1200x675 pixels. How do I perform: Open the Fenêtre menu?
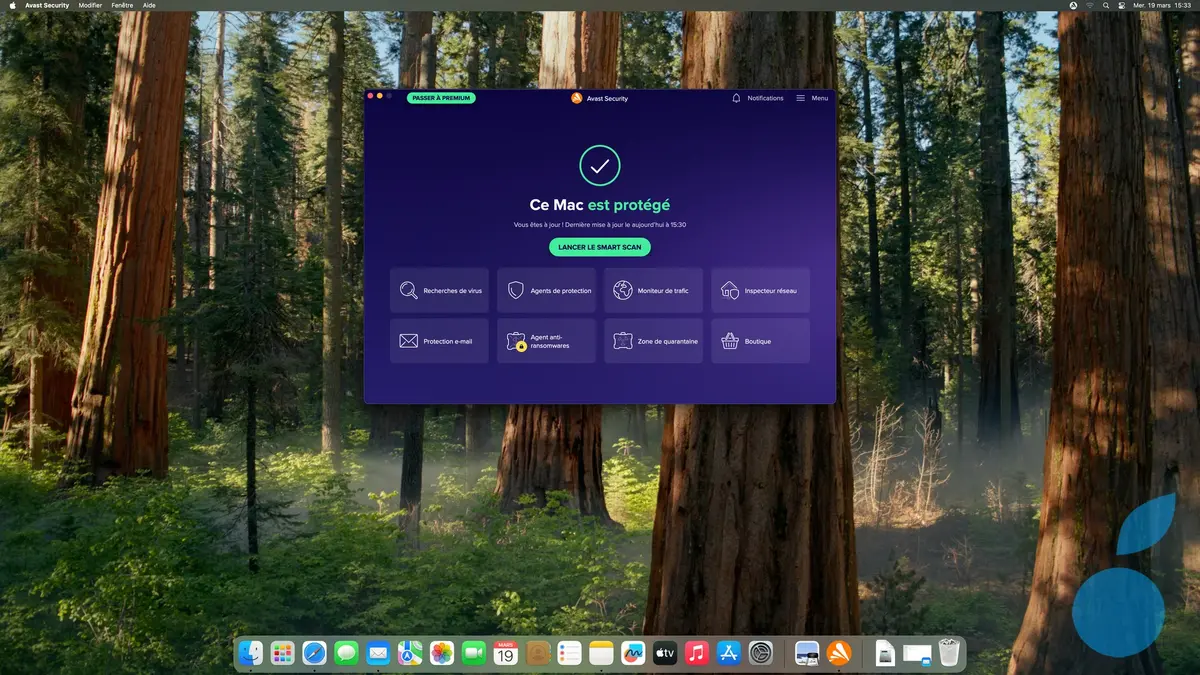coord(123,5)
